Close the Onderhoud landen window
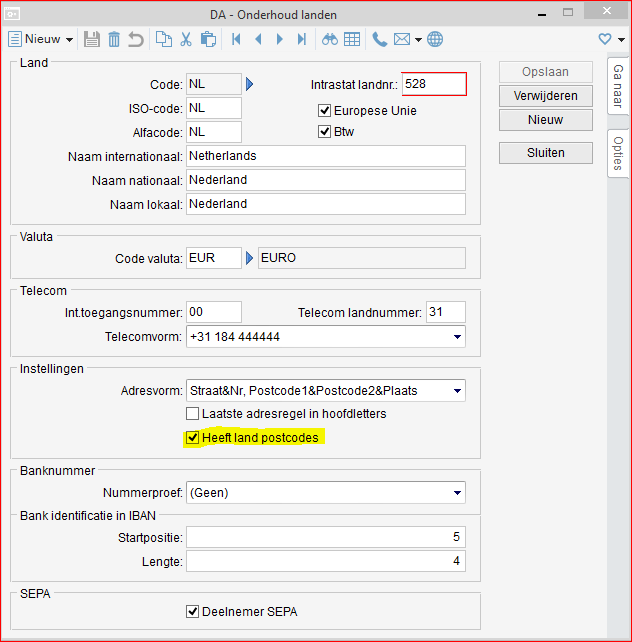 point(606,11)
